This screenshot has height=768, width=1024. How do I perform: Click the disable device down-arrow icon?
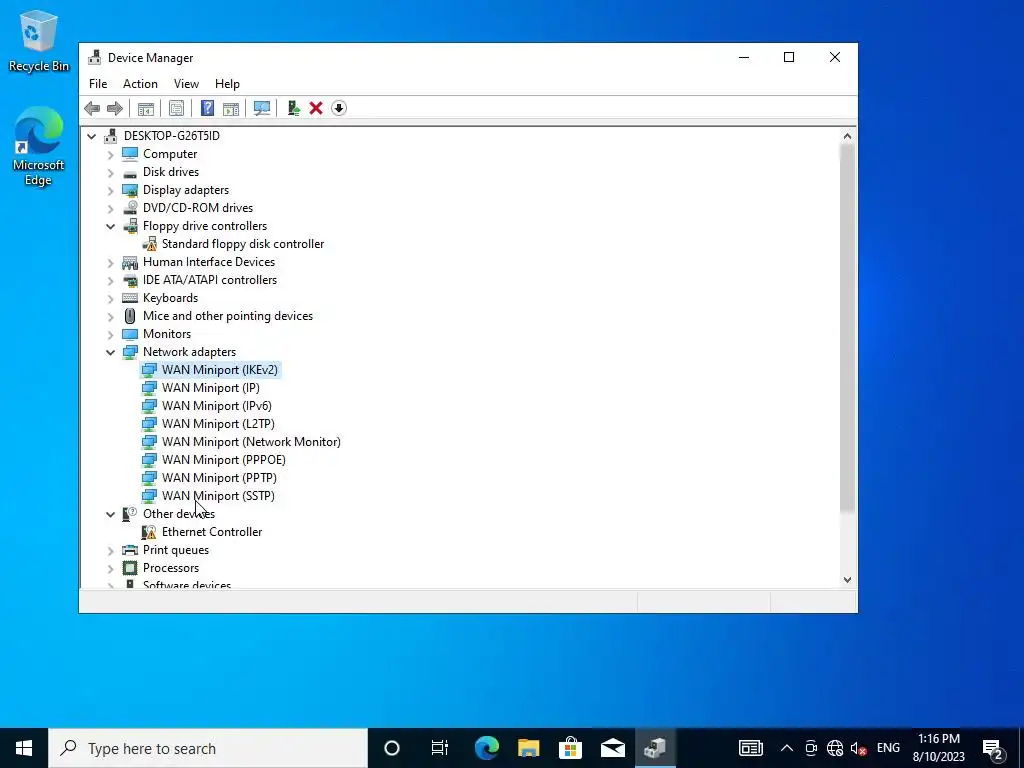point(338,108)
